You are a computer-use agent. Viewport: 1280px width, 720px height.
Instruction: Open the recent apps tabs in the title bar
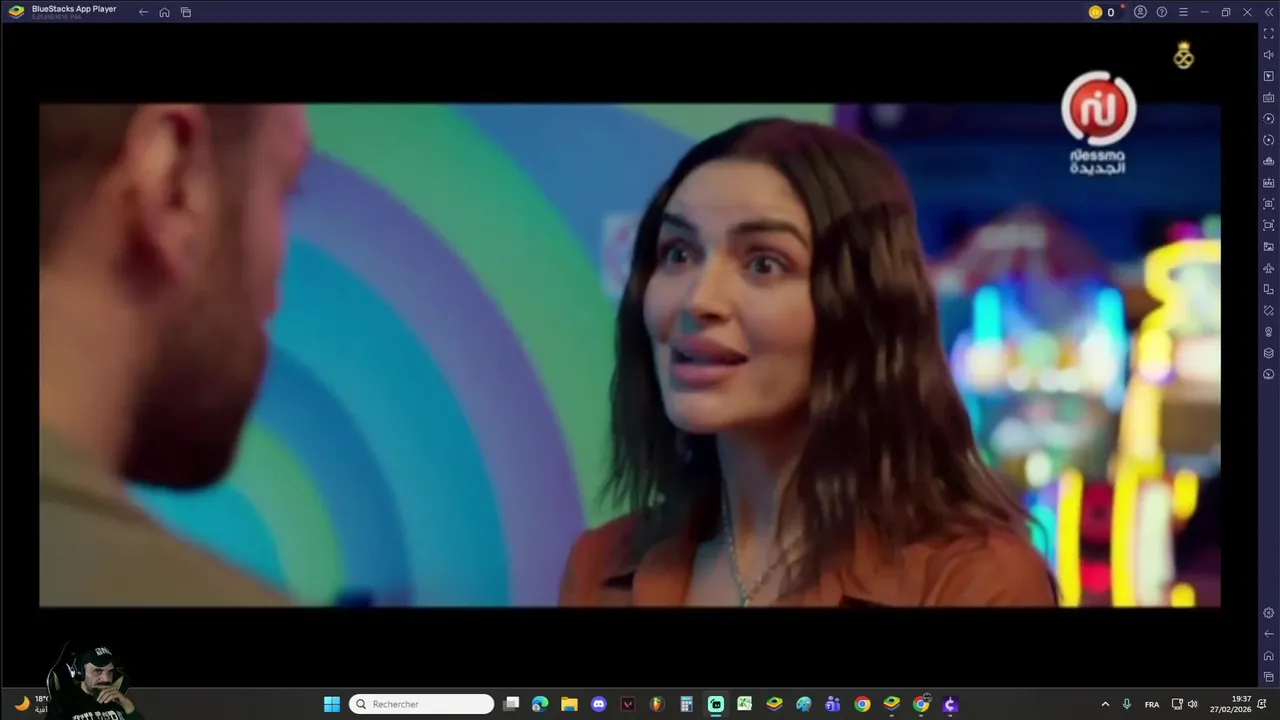[186, 12]
